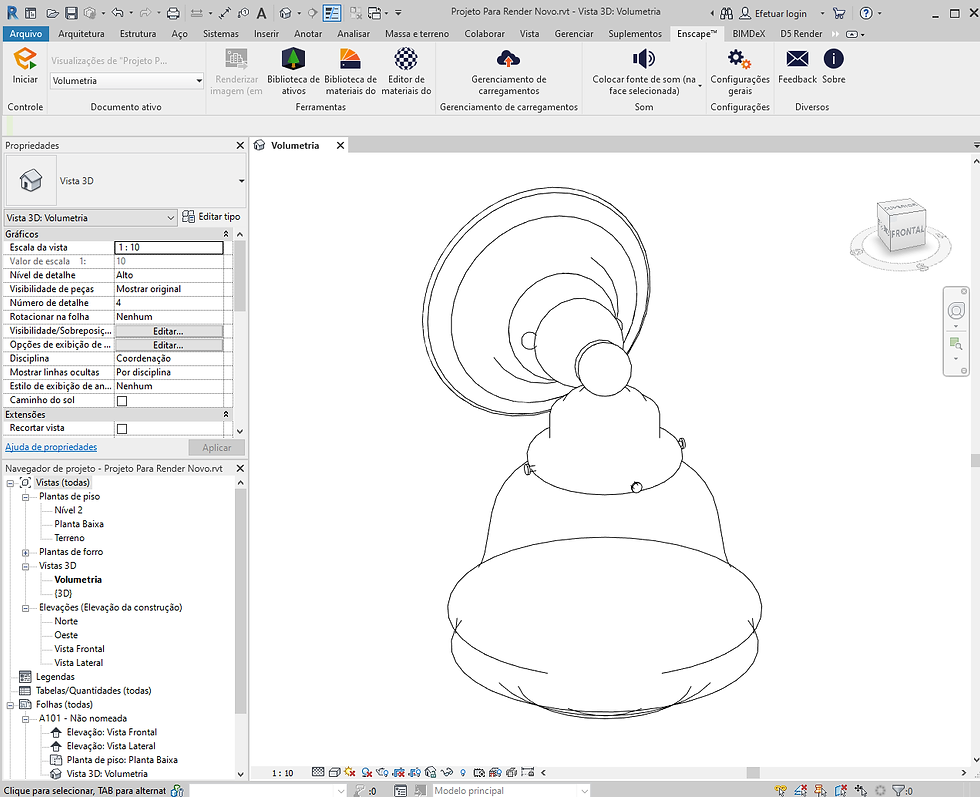Click the Sobre info icon

click(x=834, y=59)
